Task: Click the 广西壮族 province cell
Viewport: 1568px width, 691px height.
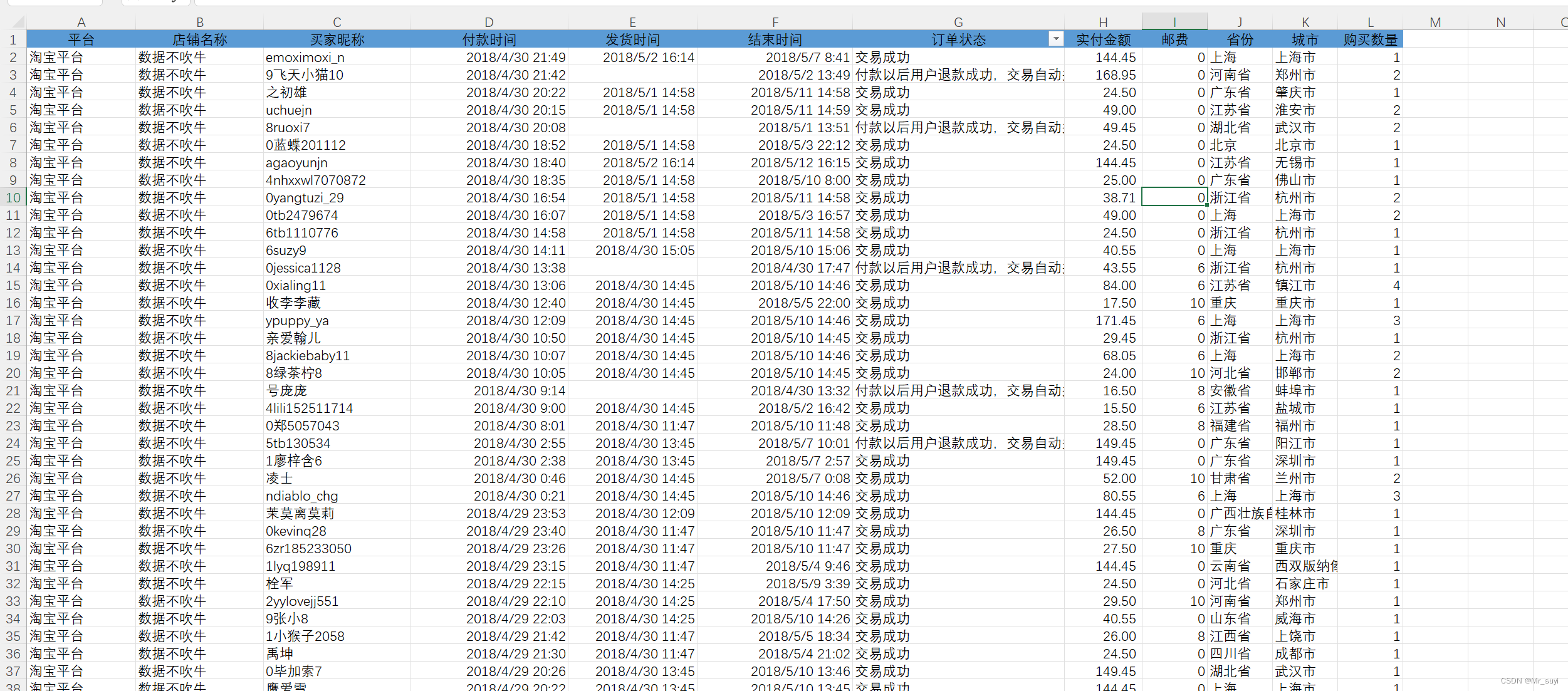Action: pyautogui.click(x=1240, y=514)
